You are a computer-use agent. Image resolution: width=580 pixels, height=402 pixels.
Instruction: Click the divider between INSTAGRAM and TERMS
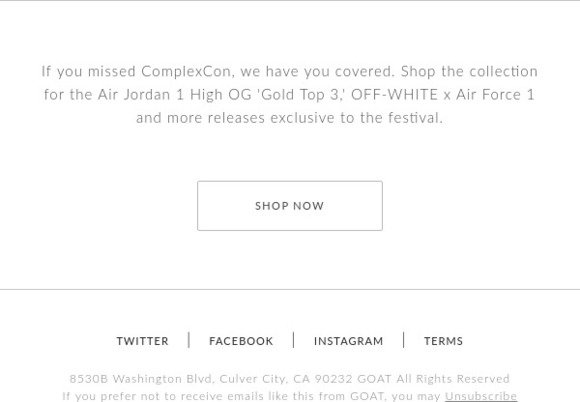click(x=404, y=340)
